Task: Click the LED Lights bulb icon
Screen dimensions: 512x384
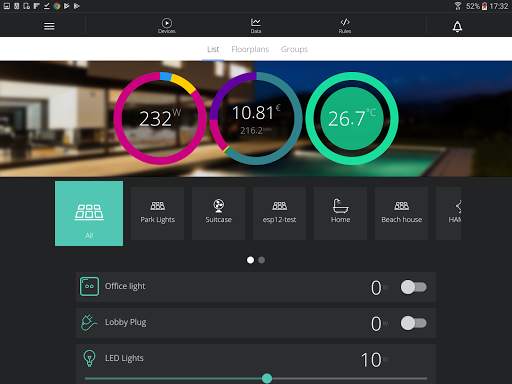Action: (x=89, y=358)
